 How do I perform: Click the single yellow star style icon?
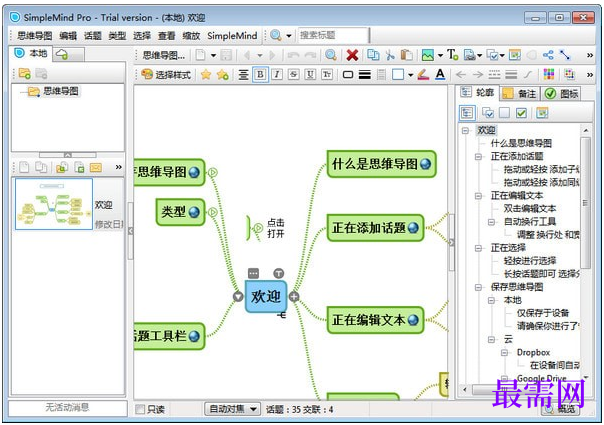[206, 74]
